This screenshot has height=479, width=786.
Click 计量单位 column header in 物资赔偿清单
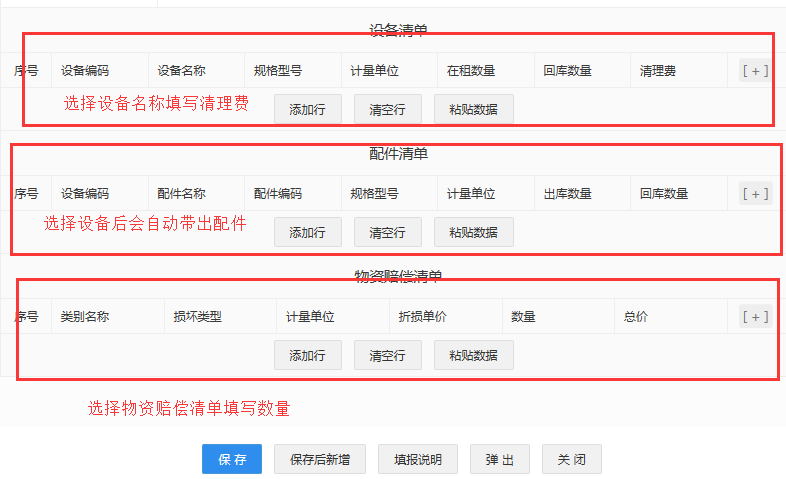click(310, 317)
